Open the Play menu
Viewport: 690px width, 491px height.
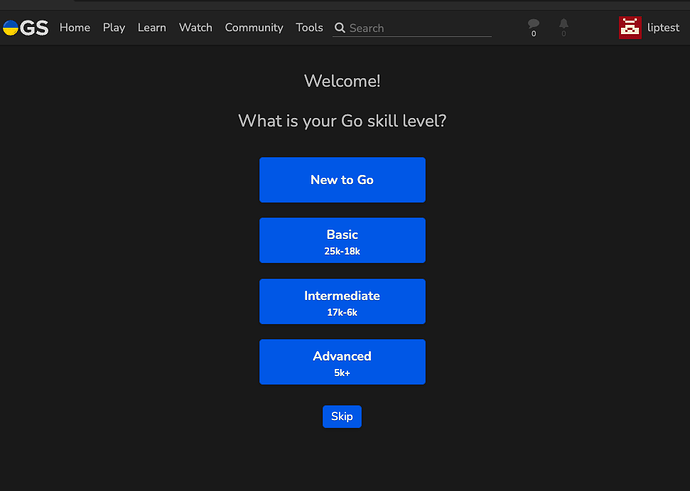pyautogui.click(x=114, y=28)
